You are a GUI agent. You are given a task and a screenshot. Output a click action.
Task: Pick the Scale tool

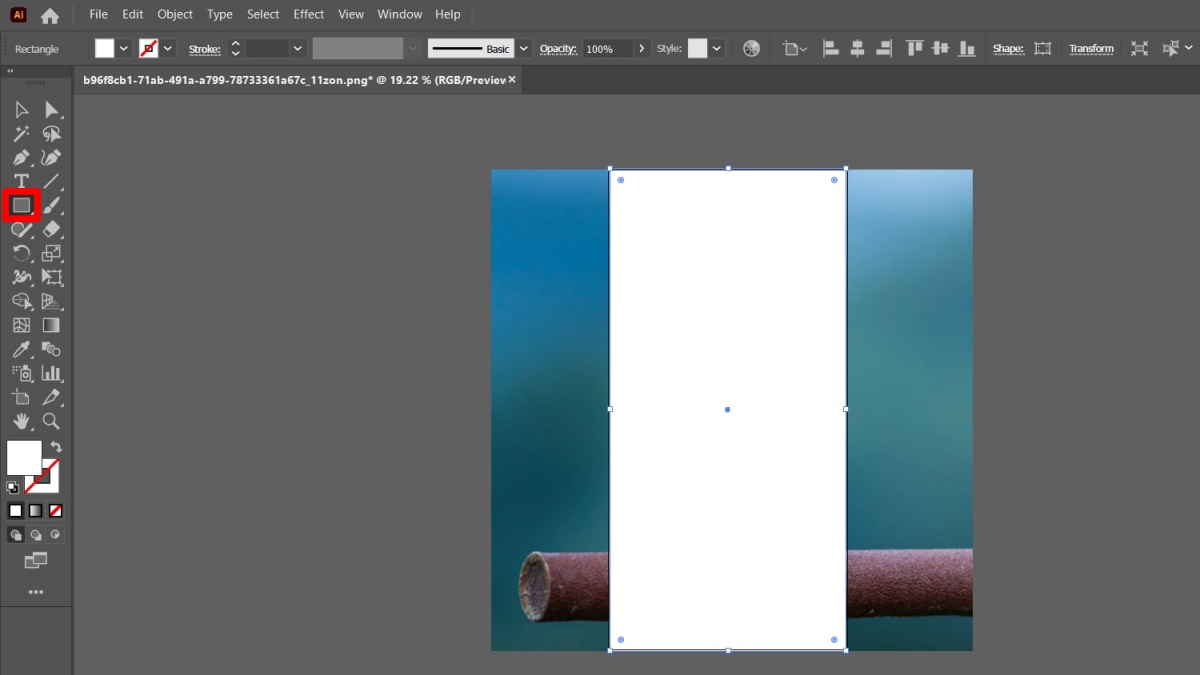click(x=52, y=253)
